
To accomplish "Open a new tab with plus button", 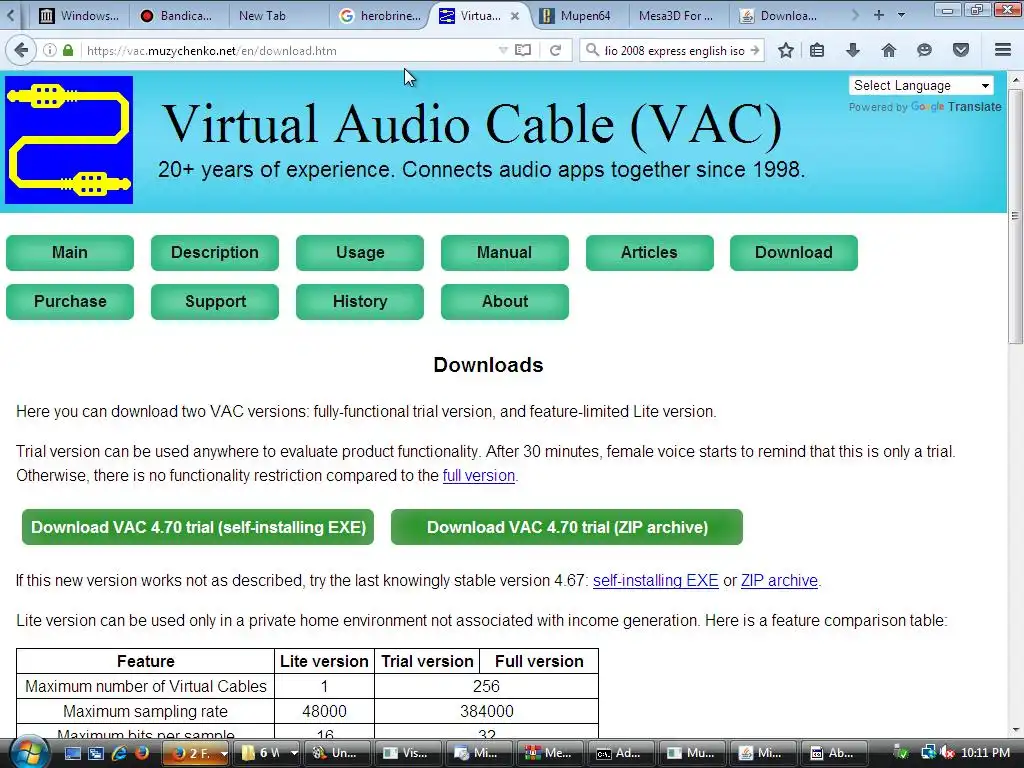I will click(x=879, y=15).
